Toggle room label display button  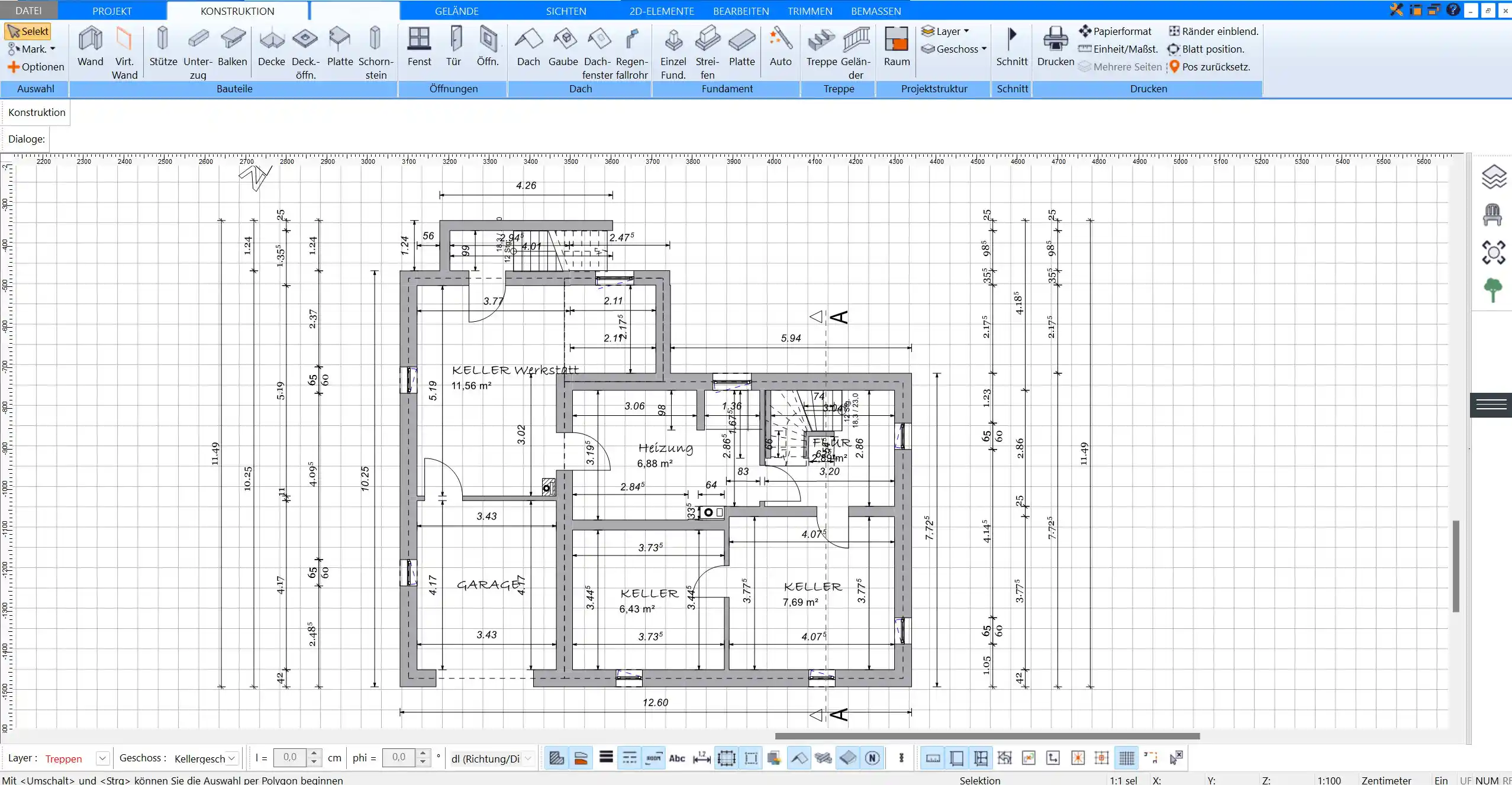(x=653, y=758)
